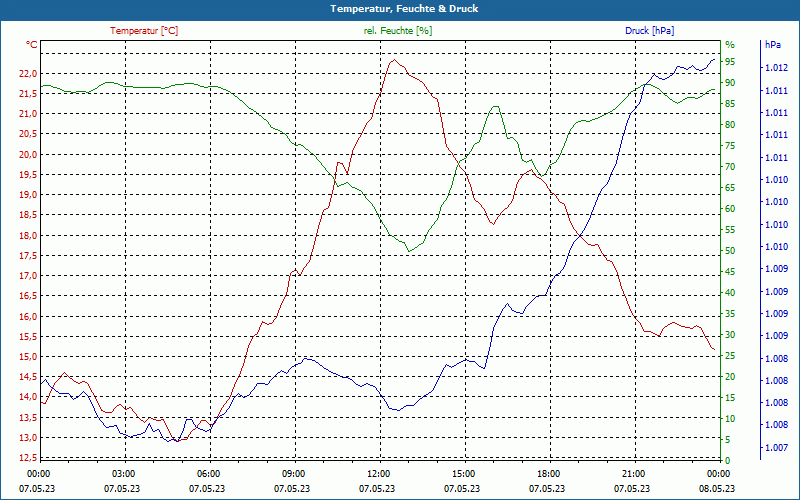Click the "21,0" temperature axis tick
The width and height of the screenshot is (800, 500).
(28, 114)
